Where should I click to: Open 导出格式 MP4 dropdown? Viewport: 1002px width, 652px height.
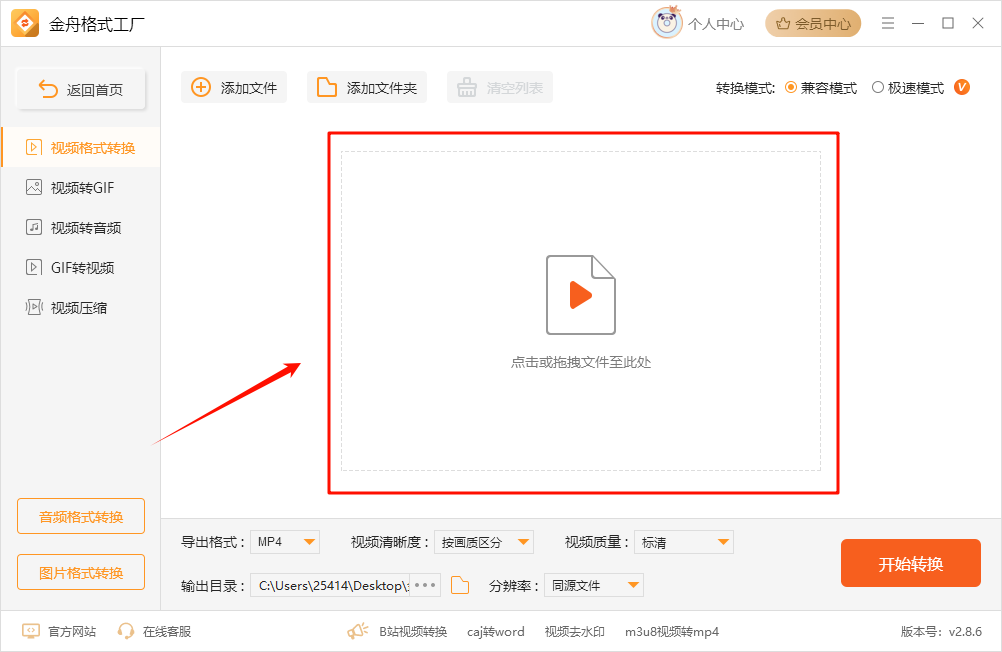[285, 542]
